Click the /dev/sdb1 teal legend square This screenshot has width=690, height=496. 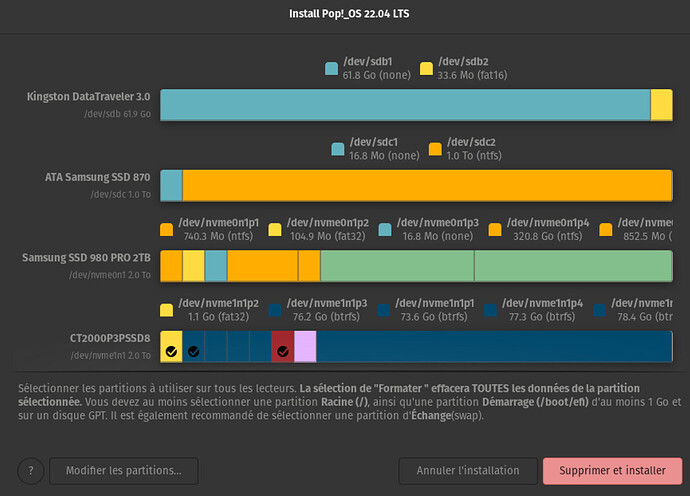click(x=332, y=69)
